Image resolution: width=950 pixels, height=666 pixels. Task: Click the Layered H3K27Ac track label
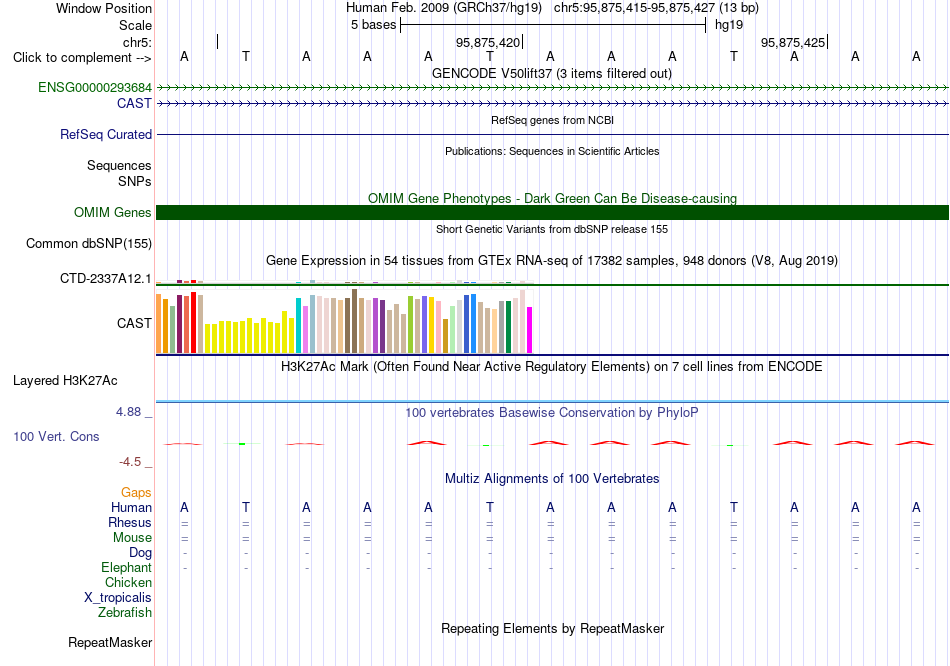pyautogui.click(x=65, y=381)
